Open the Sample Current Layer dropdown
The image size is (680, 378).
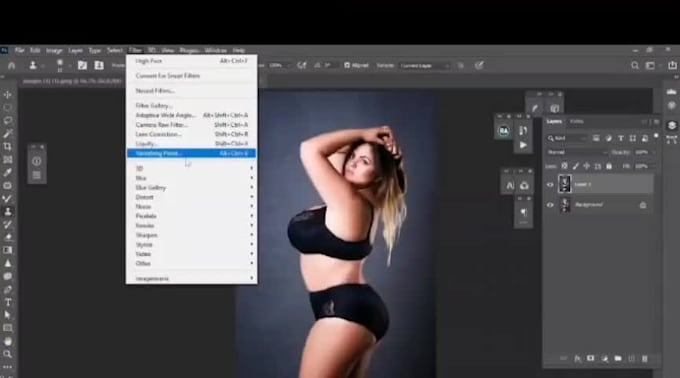(425, 65)
